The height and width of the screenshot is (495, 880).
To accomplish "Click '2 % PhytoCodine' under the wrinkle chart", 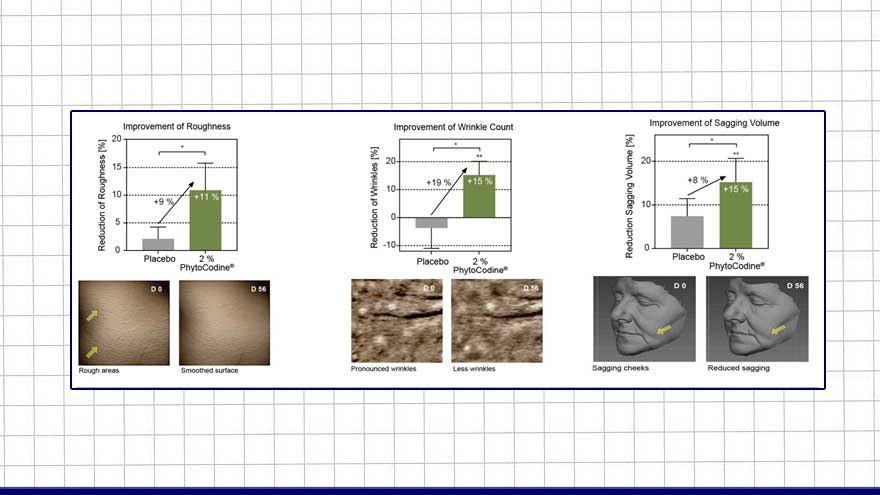I will tap(480, 266).
